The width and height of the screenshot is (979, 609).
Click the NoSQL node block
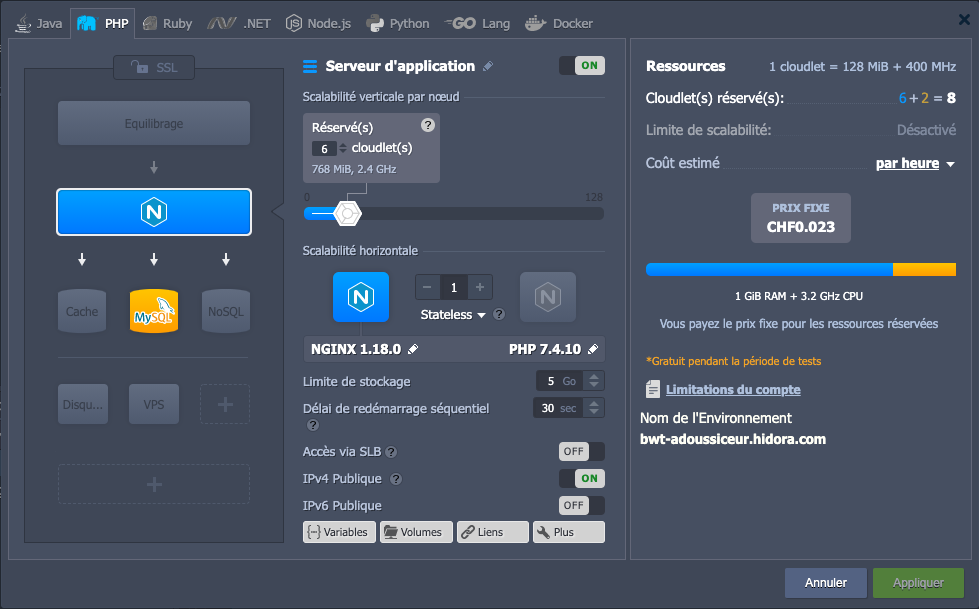coord(225,310)
